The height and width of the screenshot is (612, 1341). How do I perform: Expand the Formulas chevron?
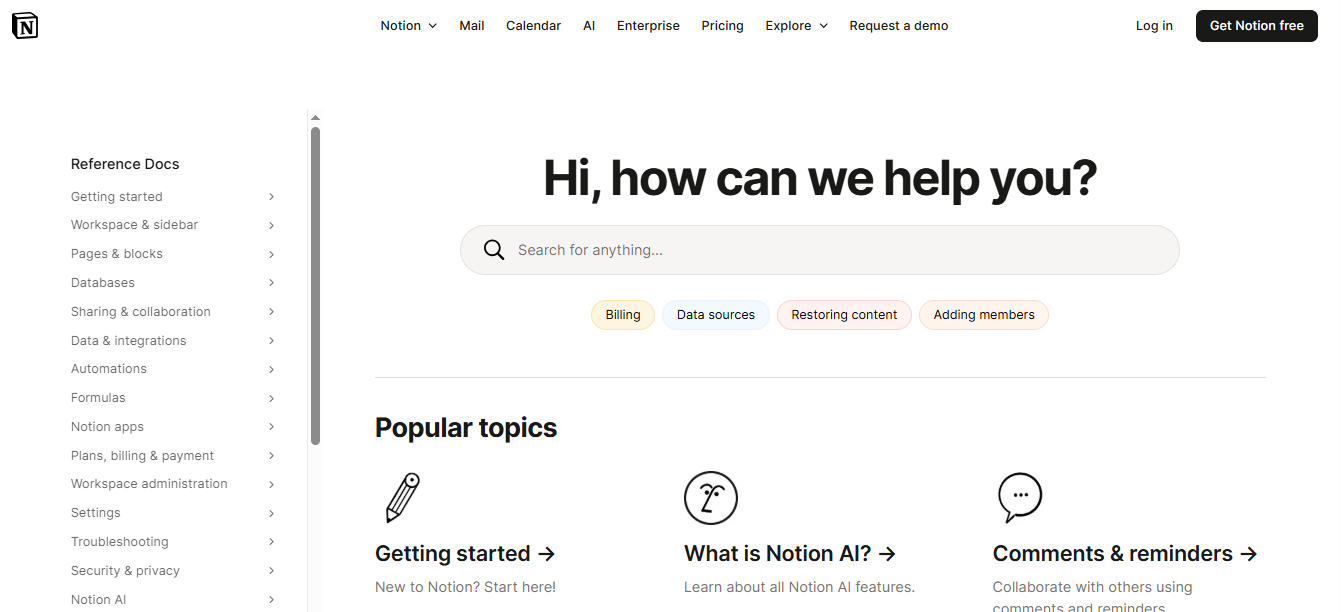click(x=271, y=398)
